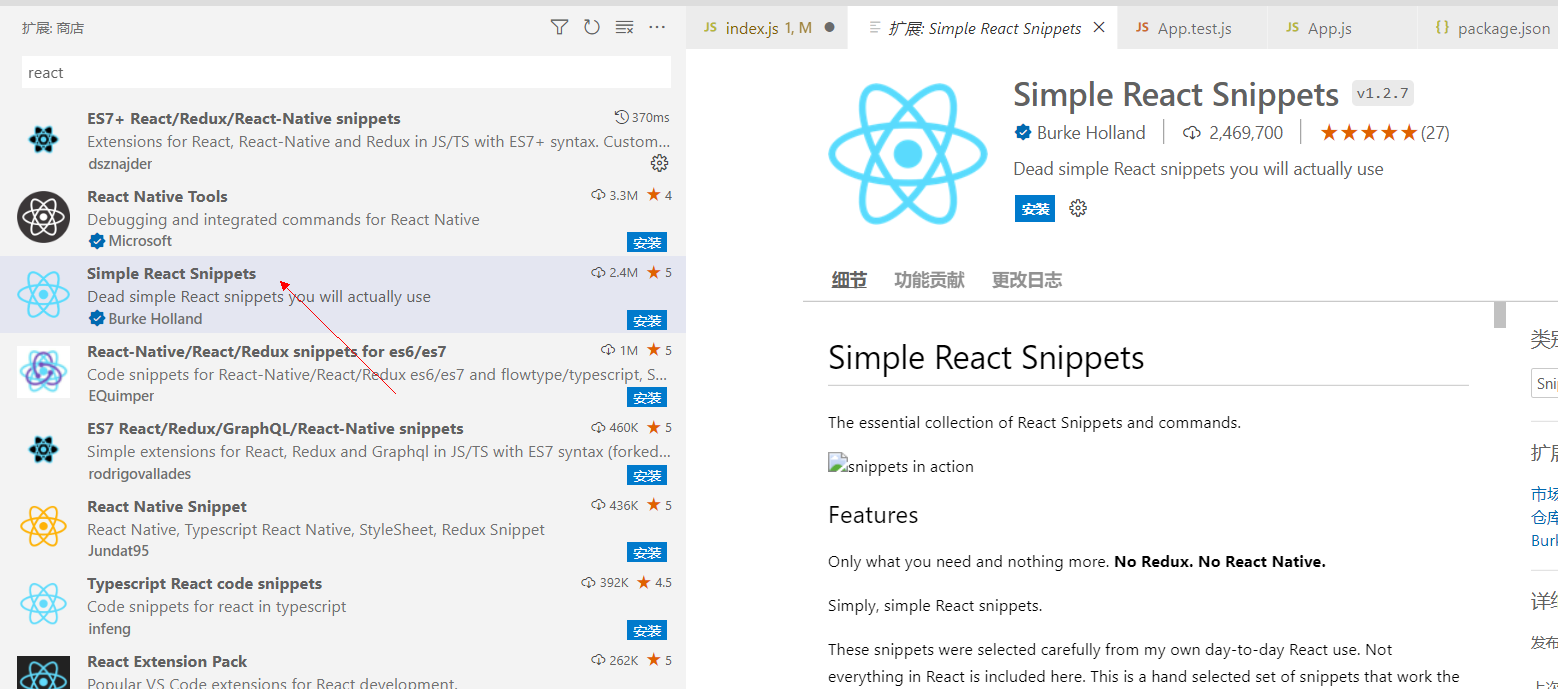This screenshot has height=689, width=1558.
Task: Click the verified badge beside Burke Holland header
Action: coord(1023,132)
